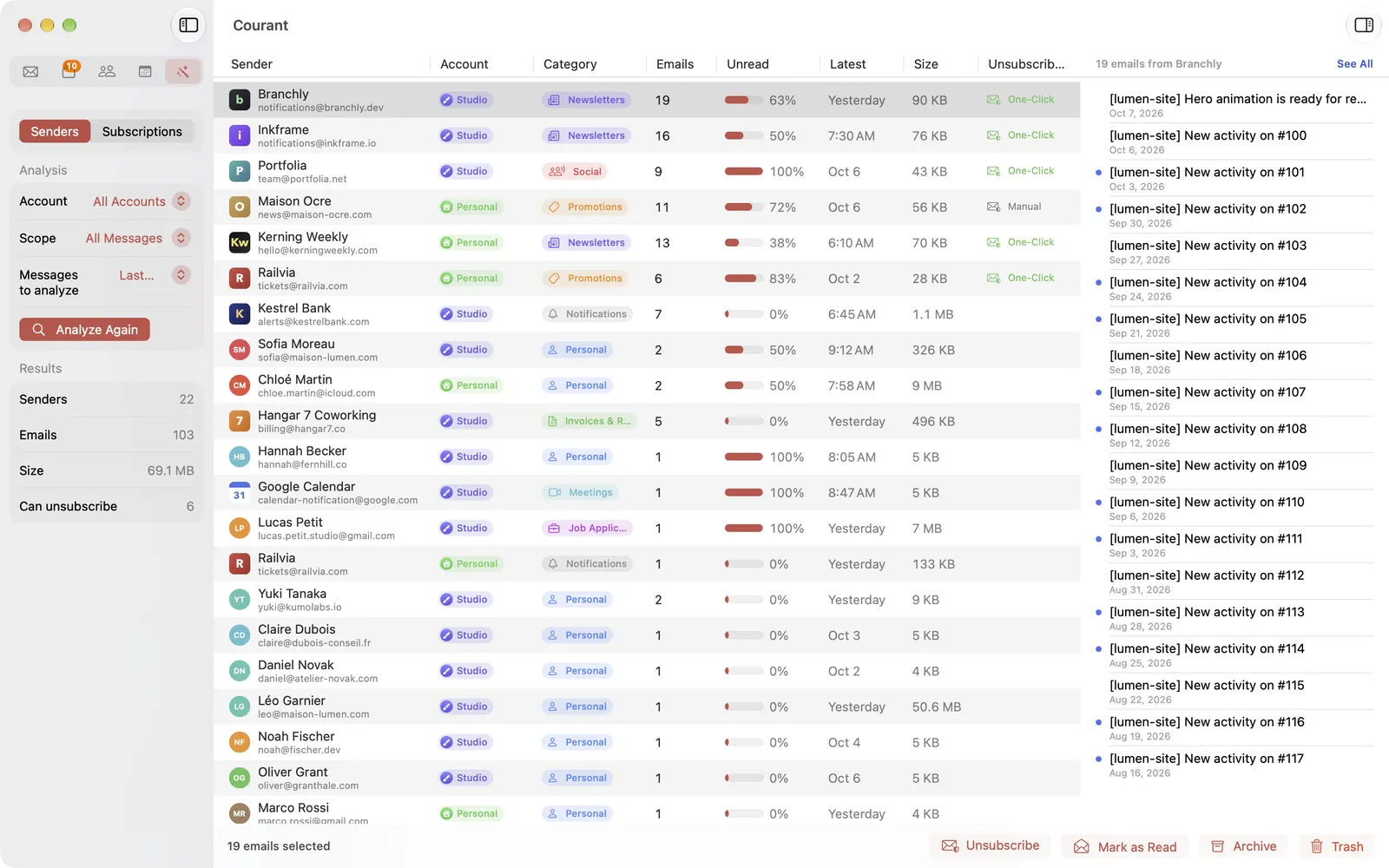The height and width of the screenshot is (868, 1389).
Task: Click the Kerning Weekly avatar icon
Action: click(x=240, y=243)
